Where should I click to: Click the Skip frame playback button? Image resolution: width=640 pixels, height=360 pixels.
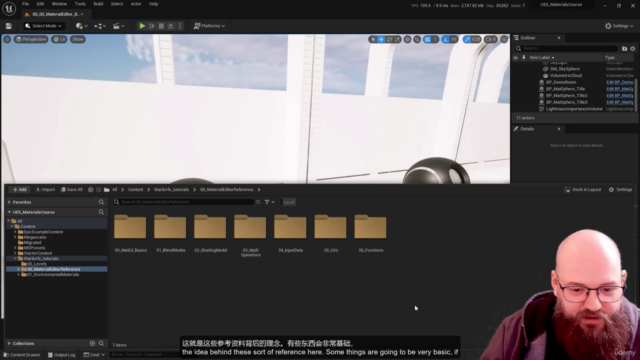coord(152,26)
